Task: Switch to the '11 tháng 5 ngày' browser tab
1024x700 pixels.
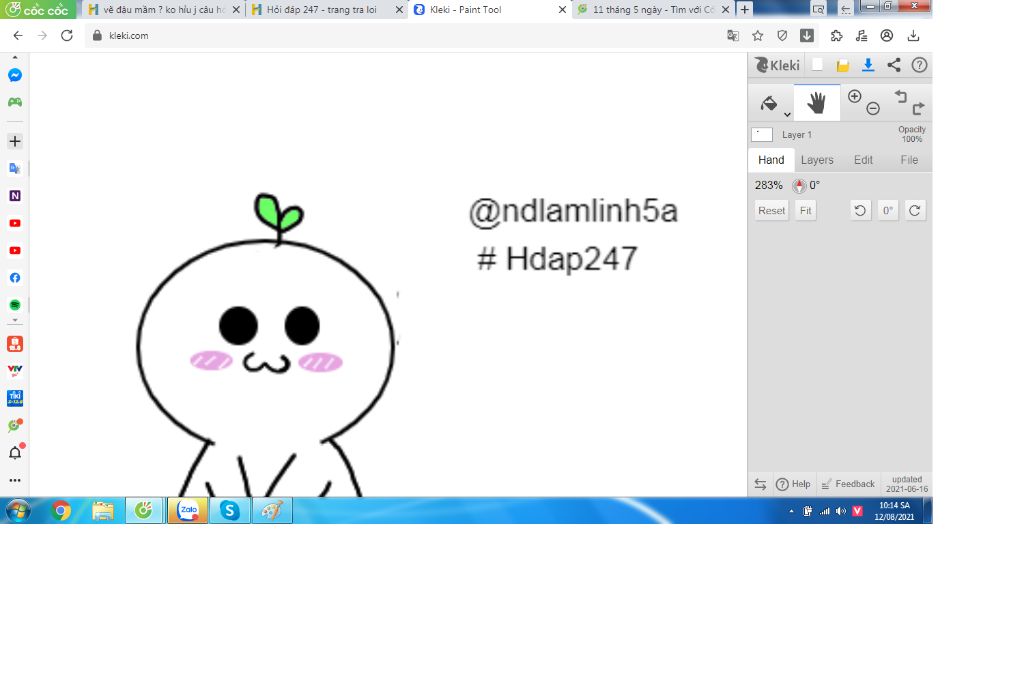Action: (x=653, y=10)
